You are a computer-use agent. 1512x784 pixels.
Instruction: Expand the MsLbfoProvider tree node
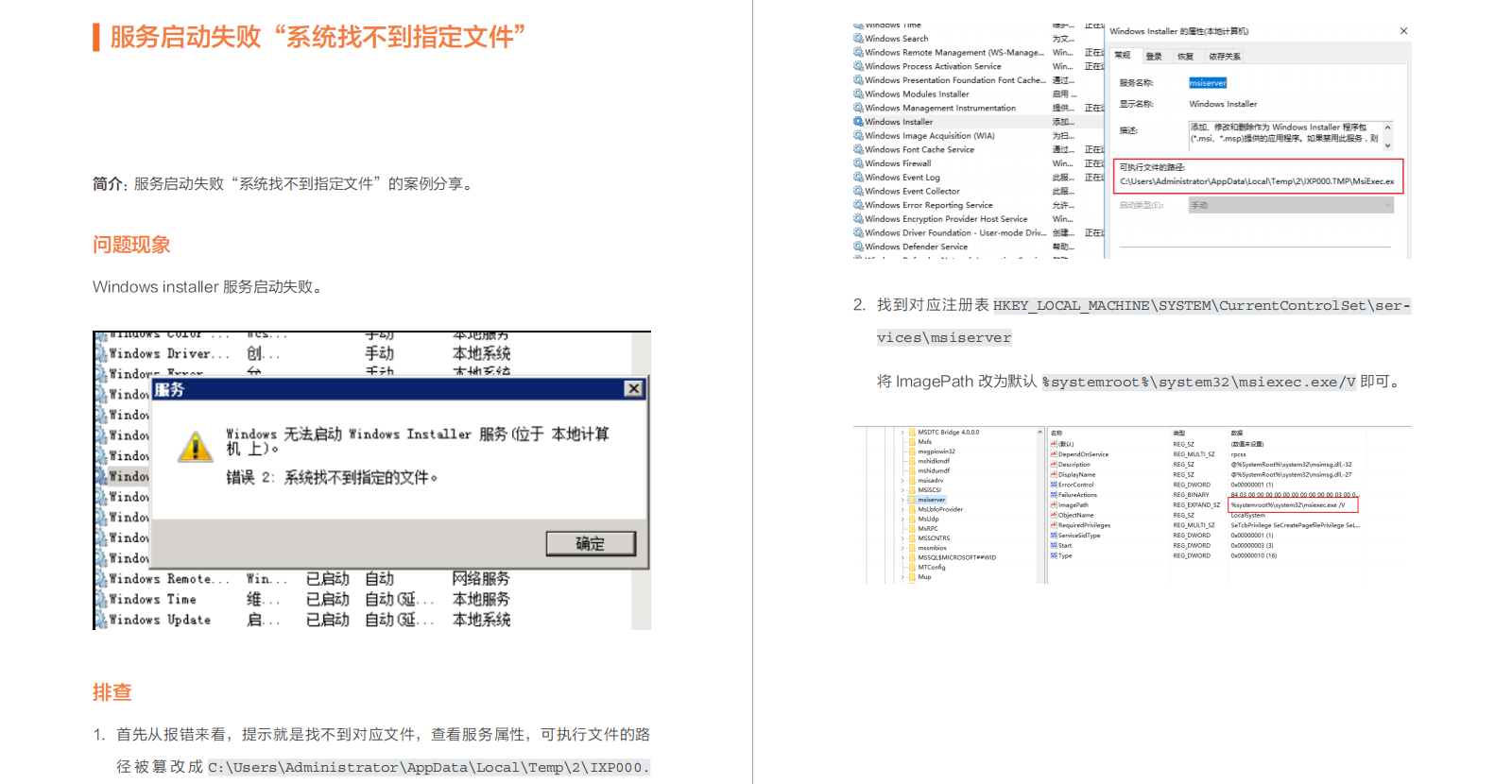coord(902,509)
